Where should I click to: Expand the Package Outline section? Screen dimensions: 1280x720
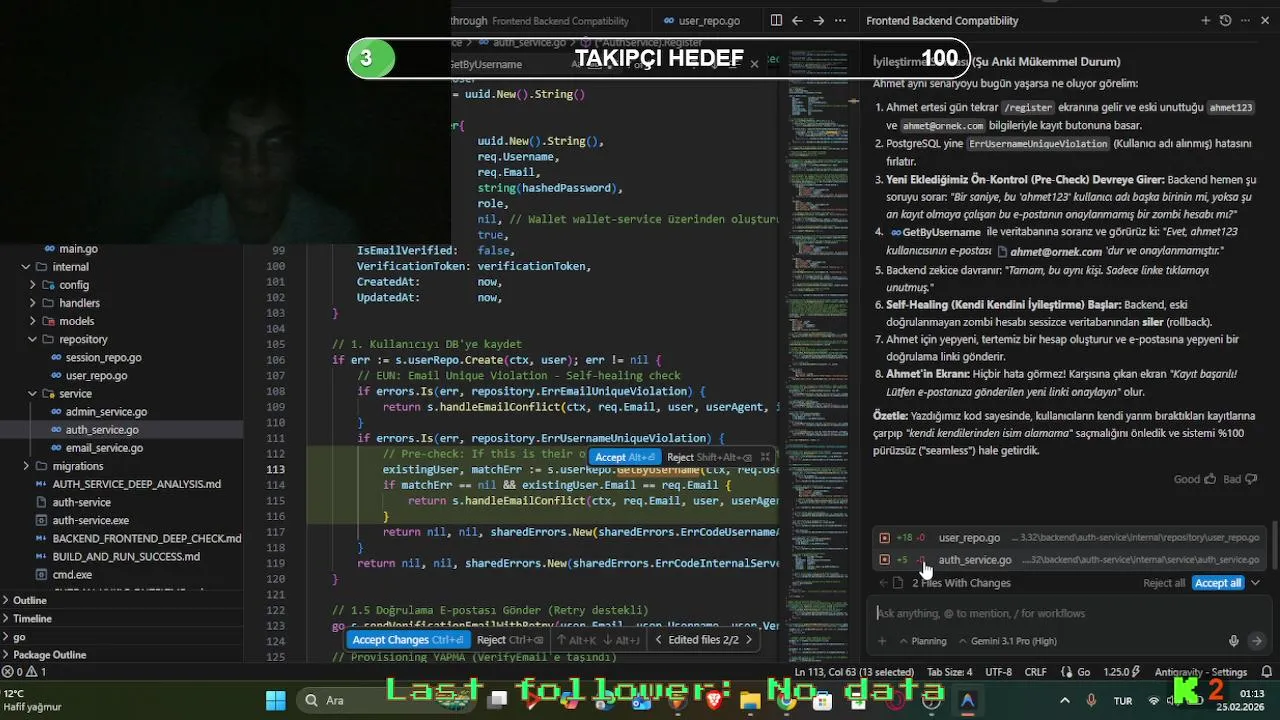tap(122, 654)
